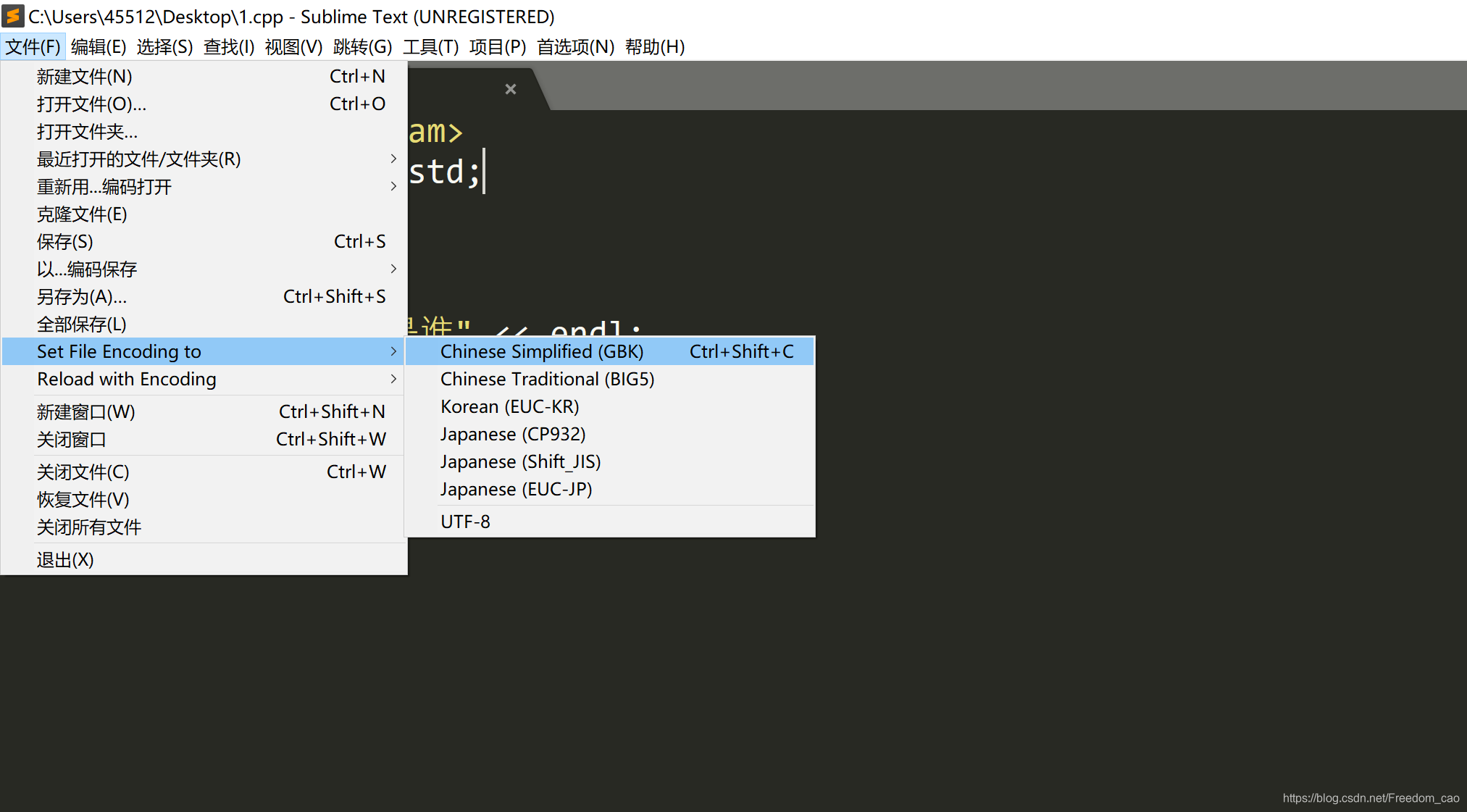Viewport: 1467px width, 812px height.
Task: Choose Japanese (CP932) encoding
Action: [512, 434]
